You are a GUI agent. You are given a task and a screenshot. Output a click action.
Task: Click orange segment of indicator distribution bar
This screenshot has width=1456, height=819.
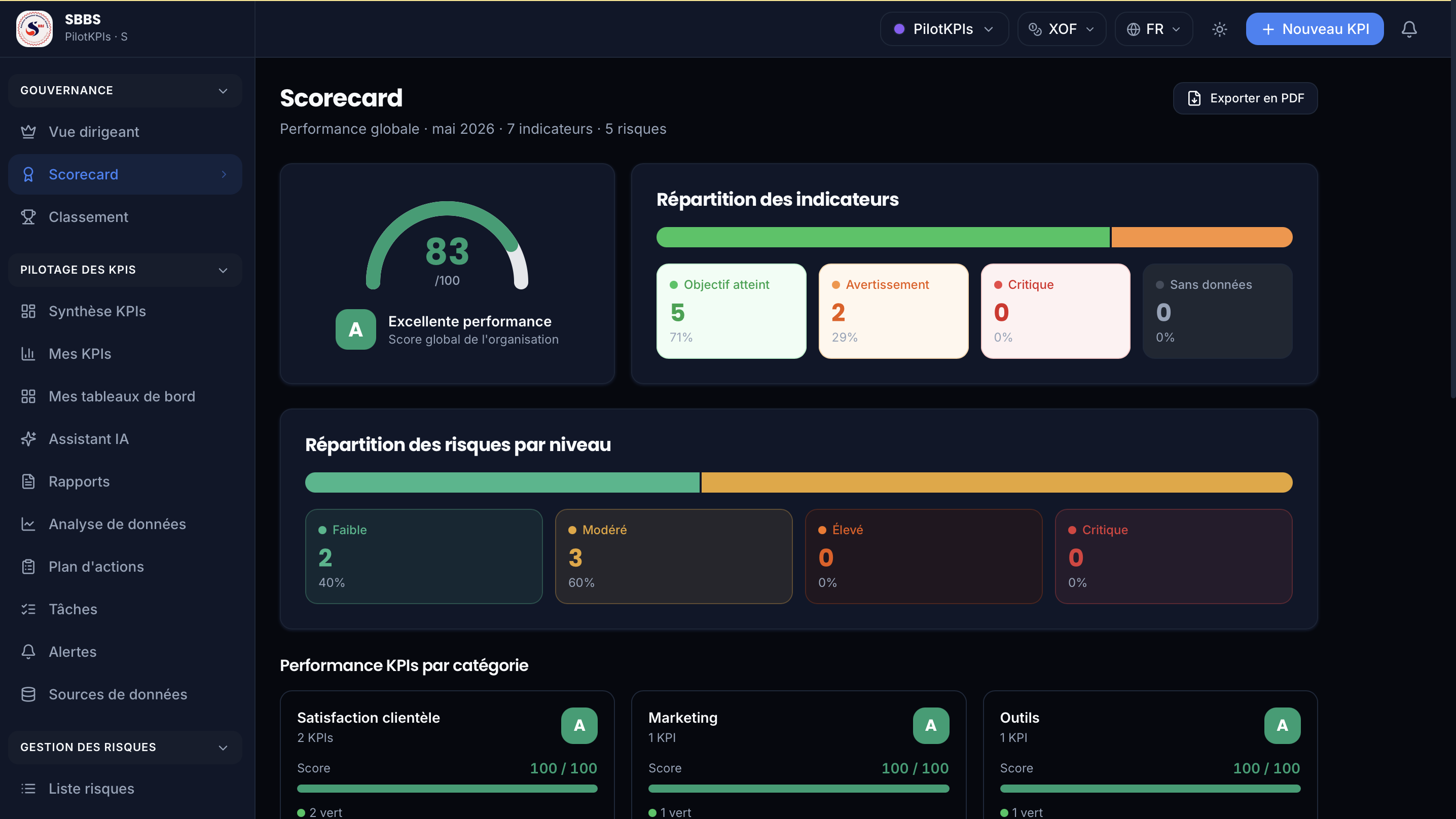pyautogui.click(x=1202, y=237)
